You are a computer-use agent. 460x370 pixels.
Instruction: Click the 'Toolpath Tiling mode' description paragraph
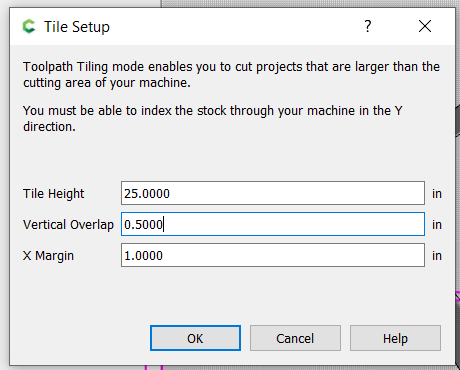click(x=231, y=75)
